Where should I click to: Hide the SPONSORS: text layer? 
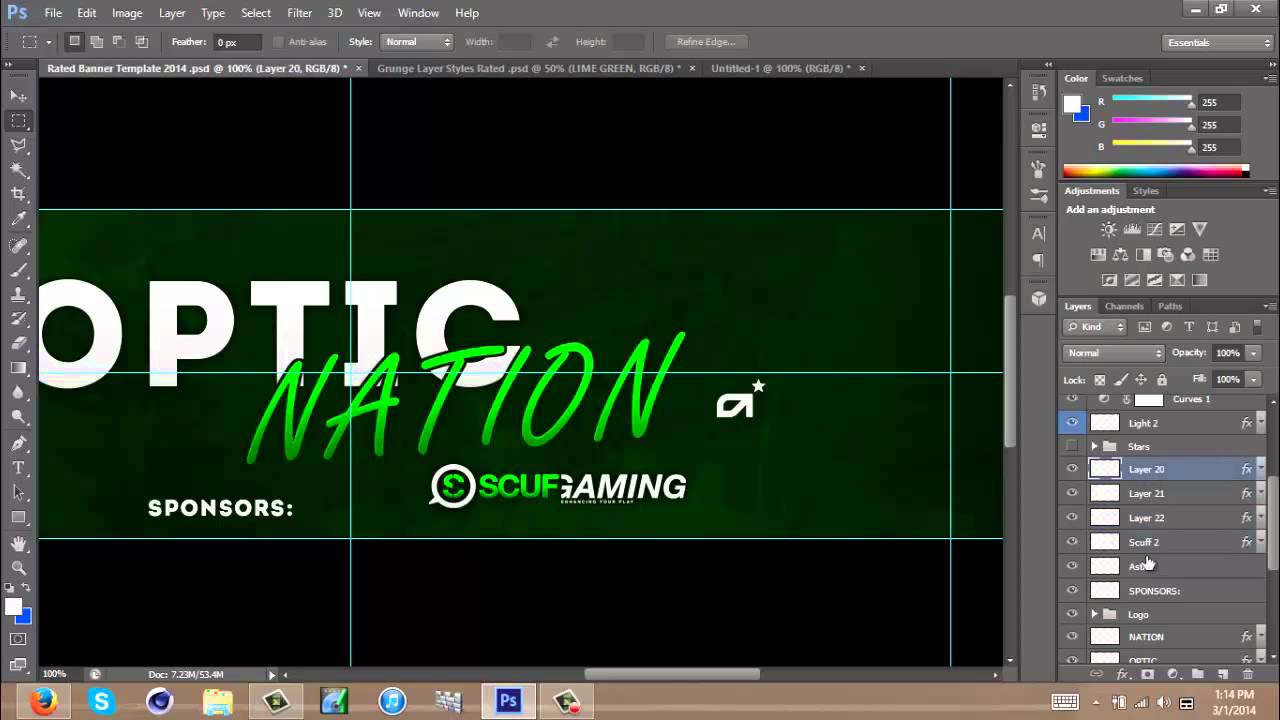pyautogui.click(x=1072, y=591)
